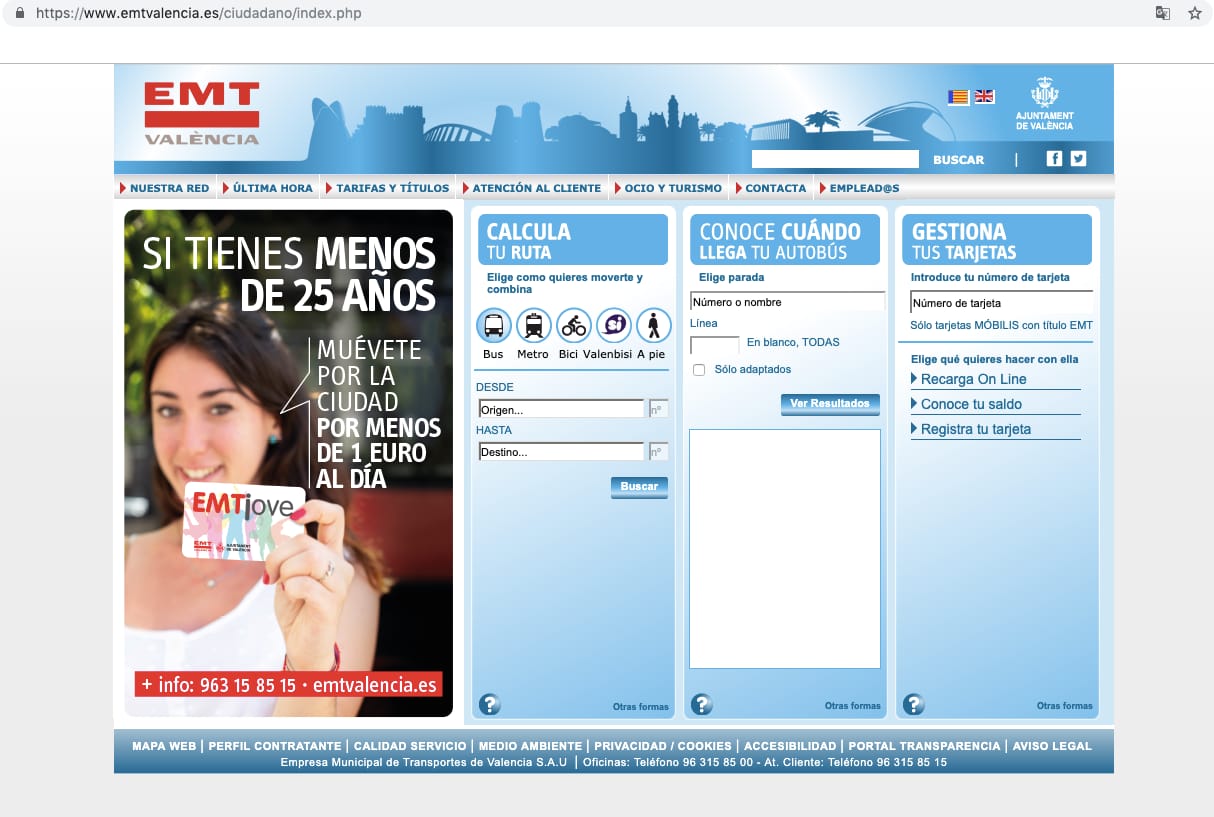
Task: Enable the Sólo adaptados checkbox
Action: [x=699, y=370]
